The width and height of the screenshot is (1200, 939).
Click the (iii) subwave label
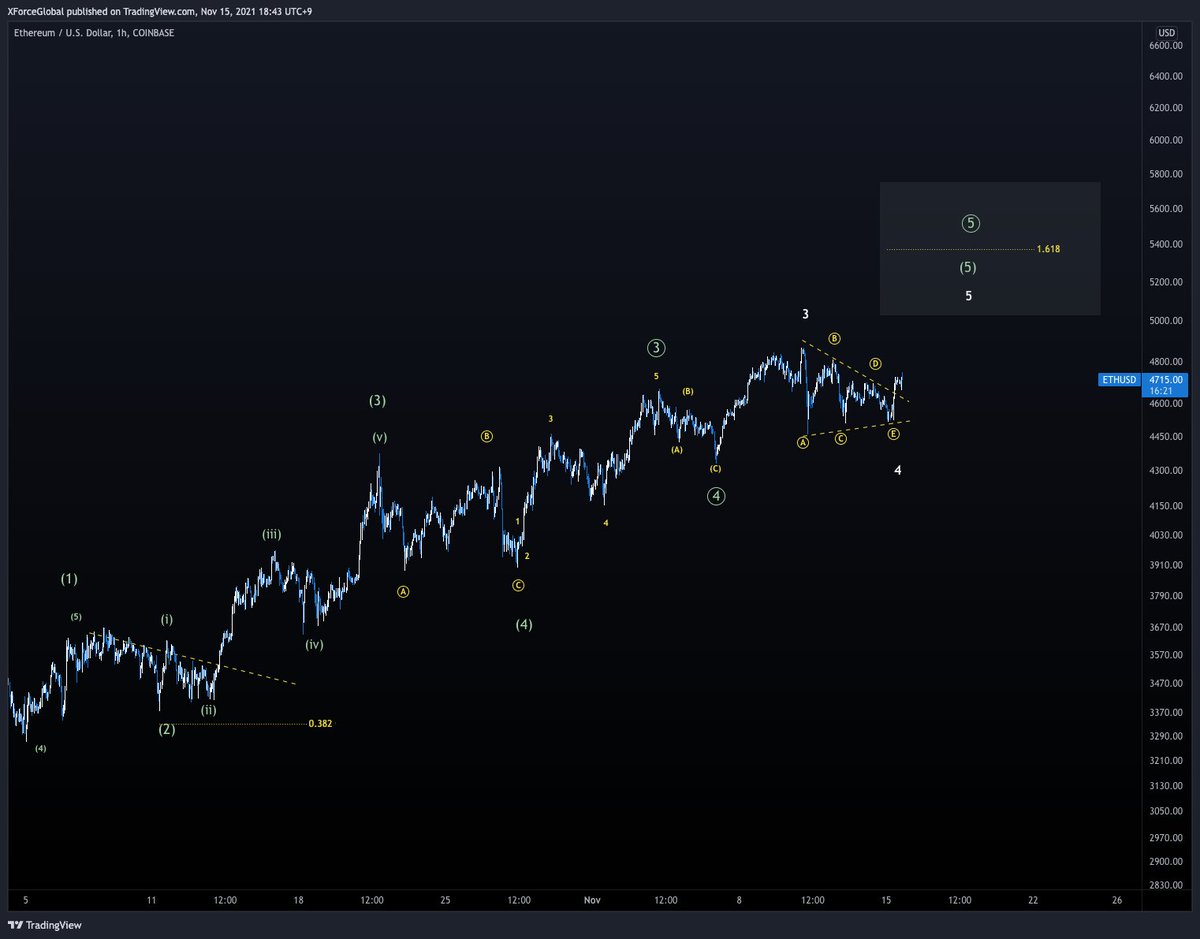271,534
